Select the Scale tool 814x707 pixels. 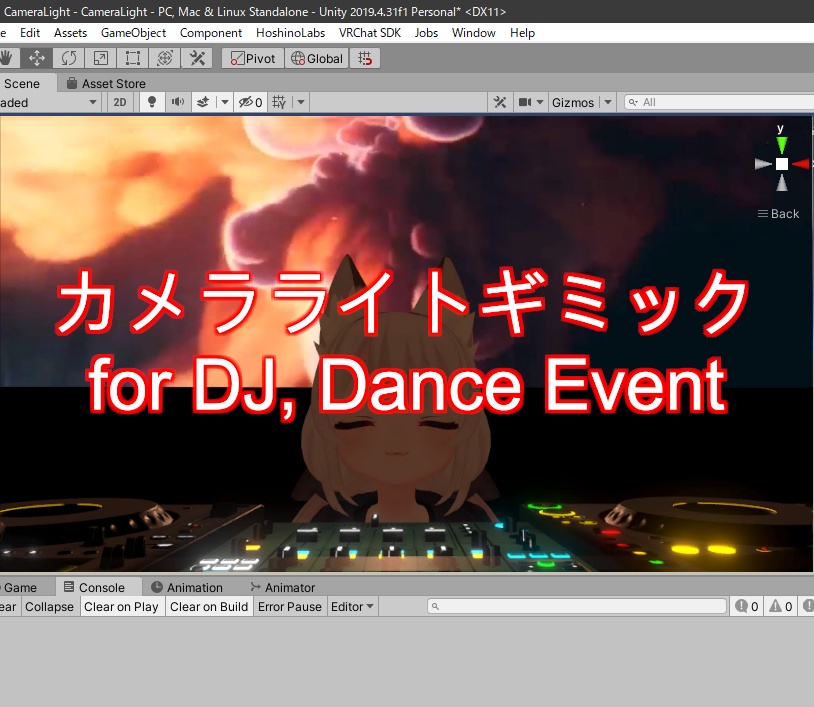tap(100, 58)
